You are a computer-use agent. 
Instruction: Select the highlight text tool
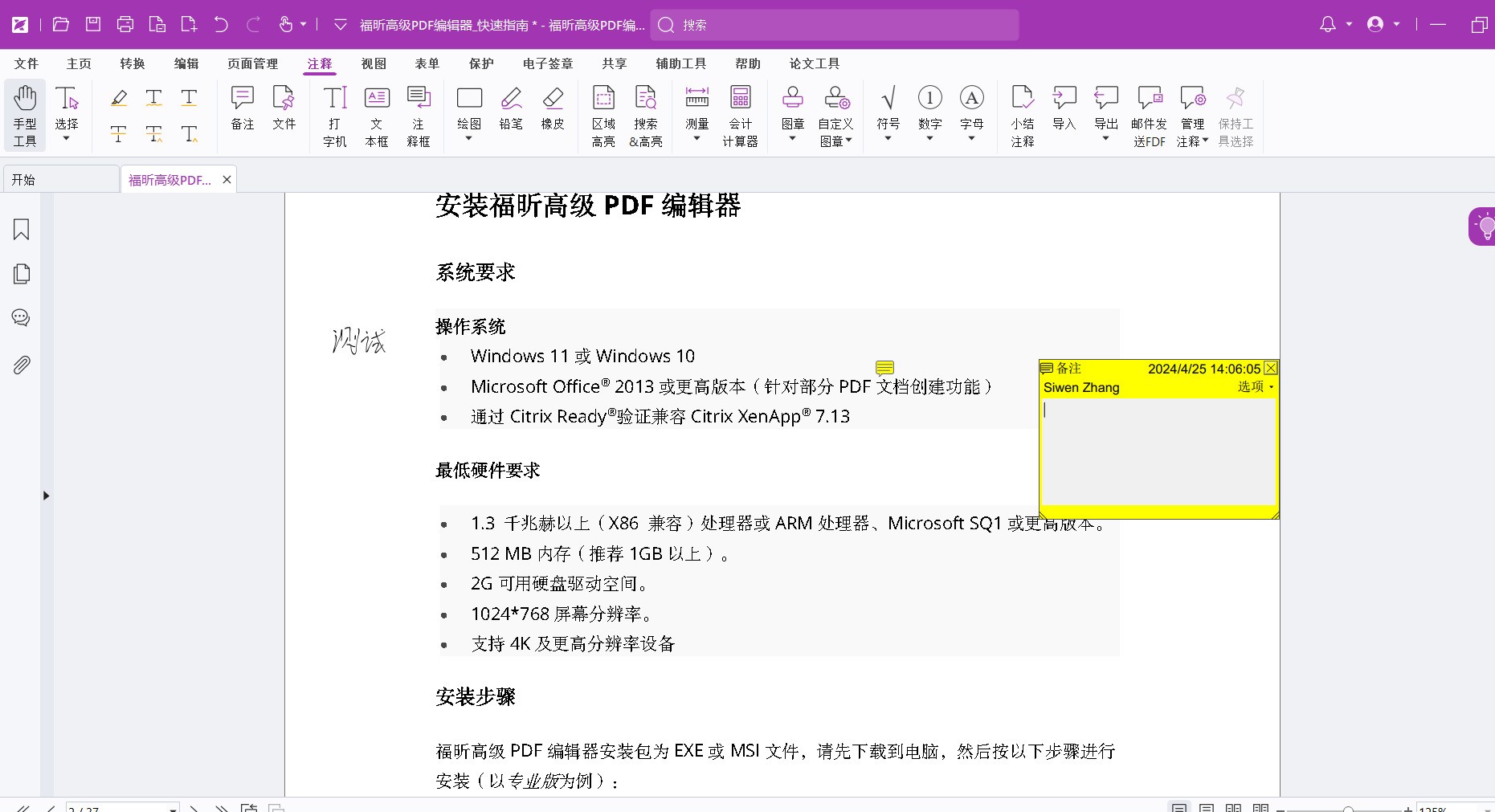[119, 98]
